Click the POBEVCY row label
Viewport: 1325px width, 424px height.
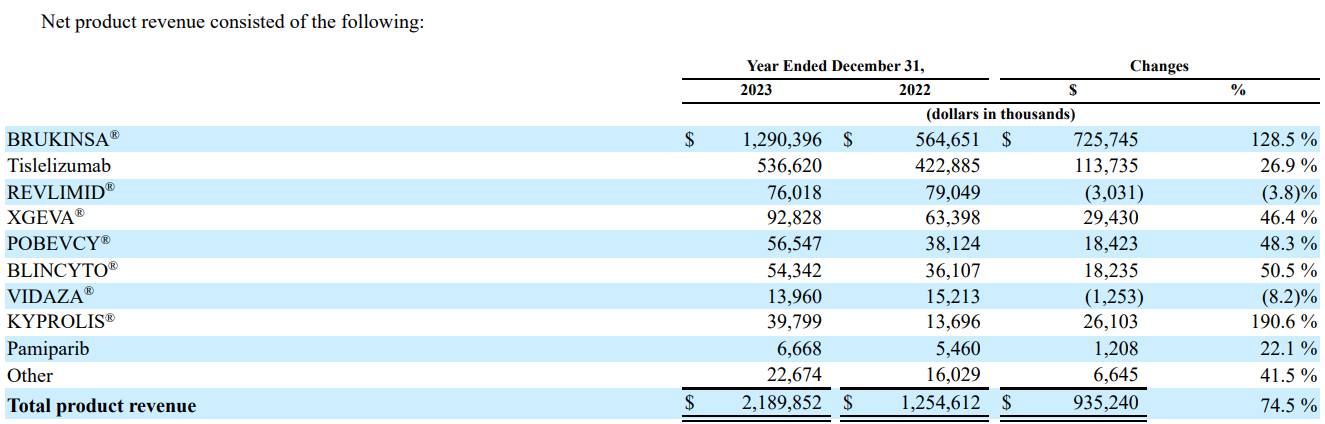[x=58, y=244]
